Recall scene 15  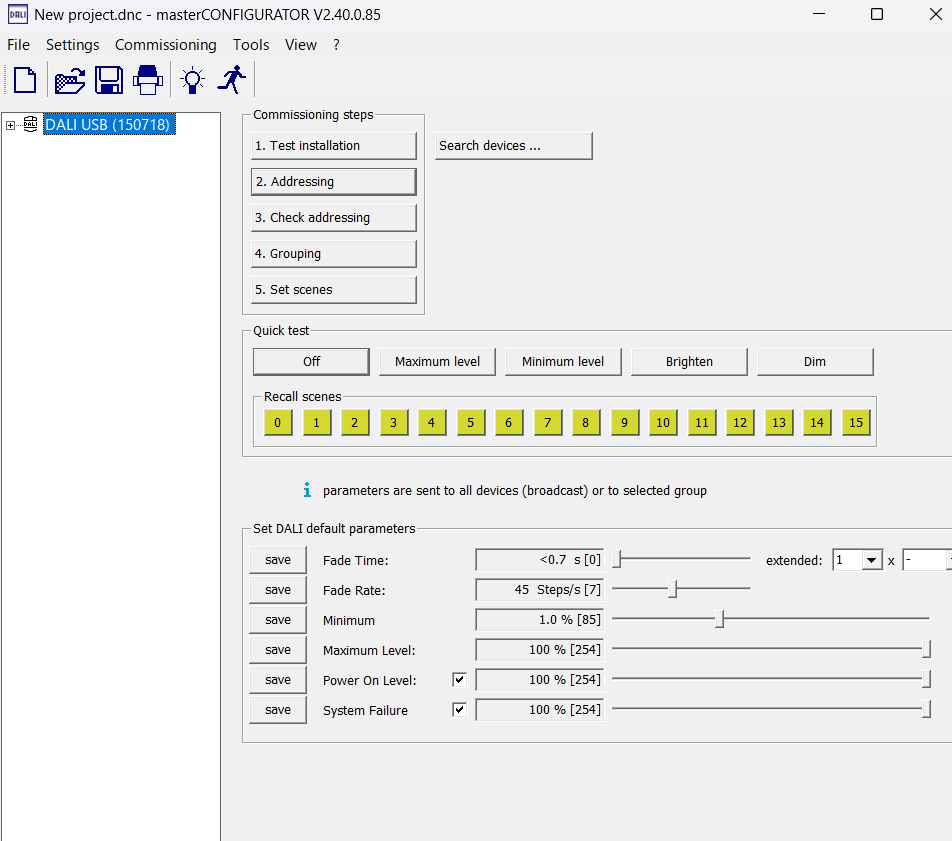click(856, 423)
